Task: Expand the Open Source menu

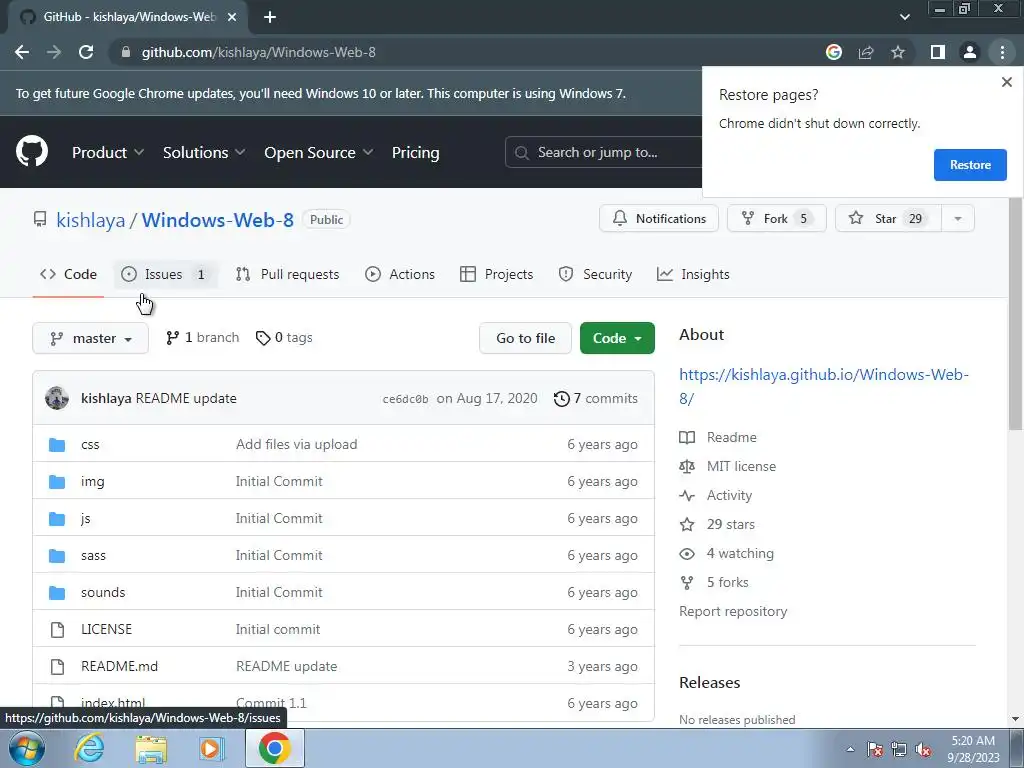Action: click(319, 152)
